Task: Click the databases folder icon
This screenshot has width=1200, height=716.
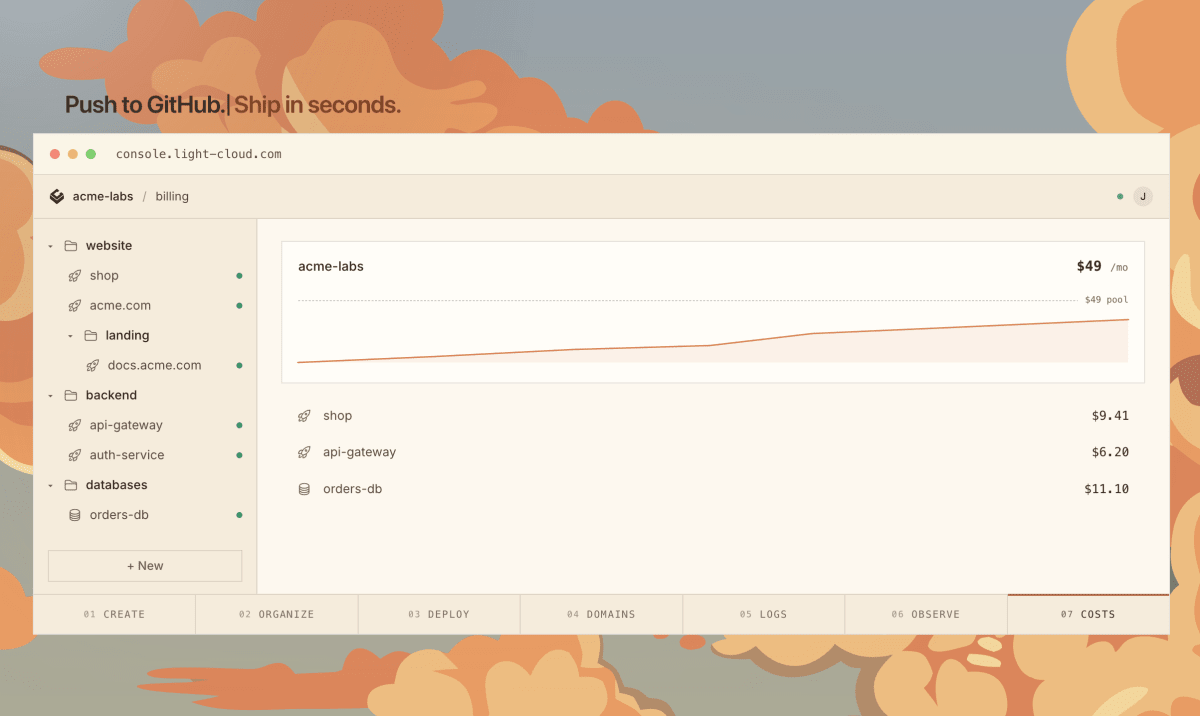Action: pos(71,486)
